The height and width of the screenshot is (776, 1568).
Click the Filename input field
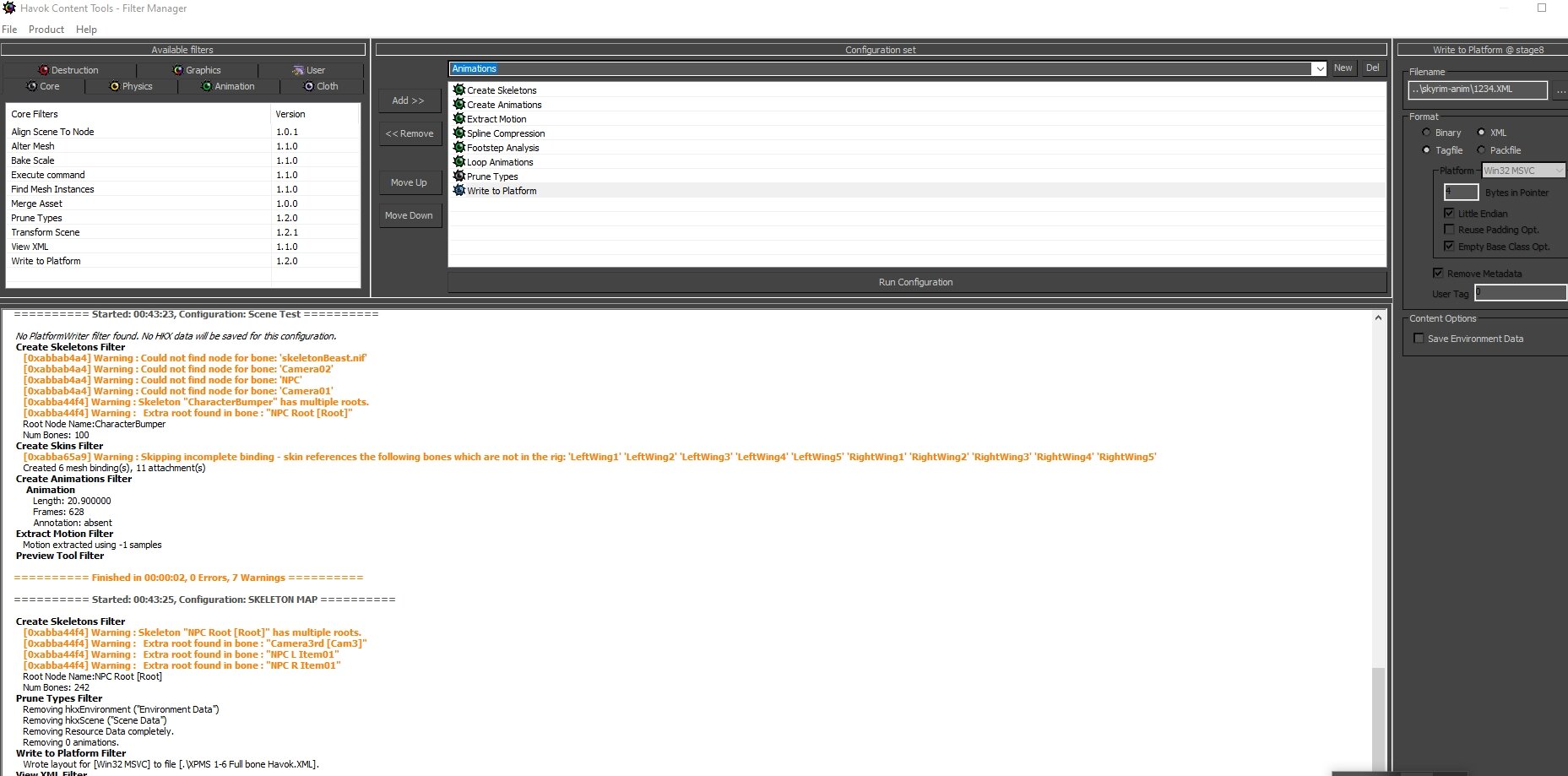1478,90
